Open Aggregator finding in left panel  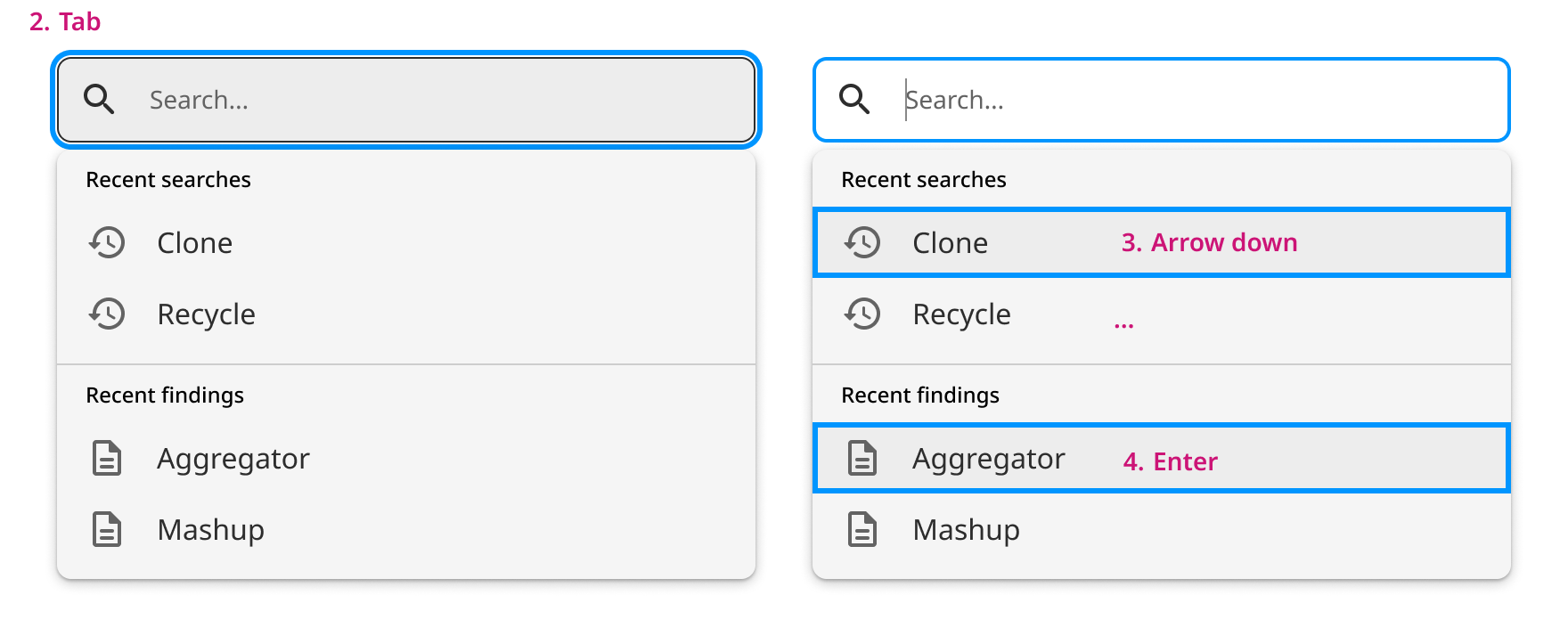click(x=406, y=458)
